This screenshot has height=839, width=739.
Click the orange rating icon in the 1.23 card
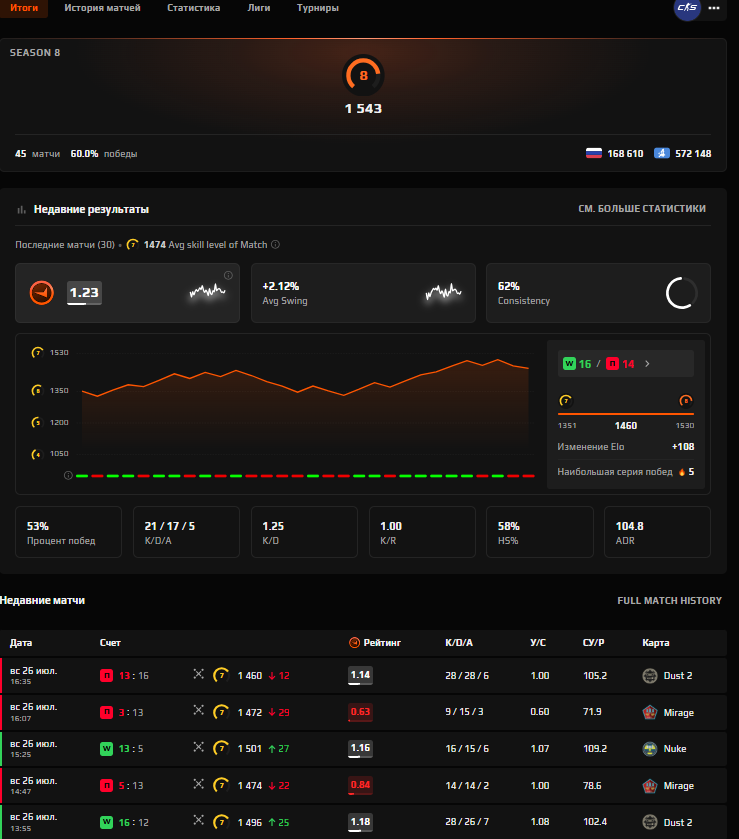42,293
